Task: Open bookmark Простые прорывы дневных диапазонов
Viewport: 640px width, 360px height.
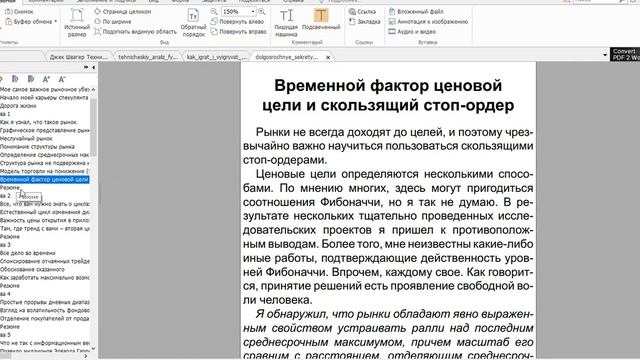Action: [x=44, y=302]
